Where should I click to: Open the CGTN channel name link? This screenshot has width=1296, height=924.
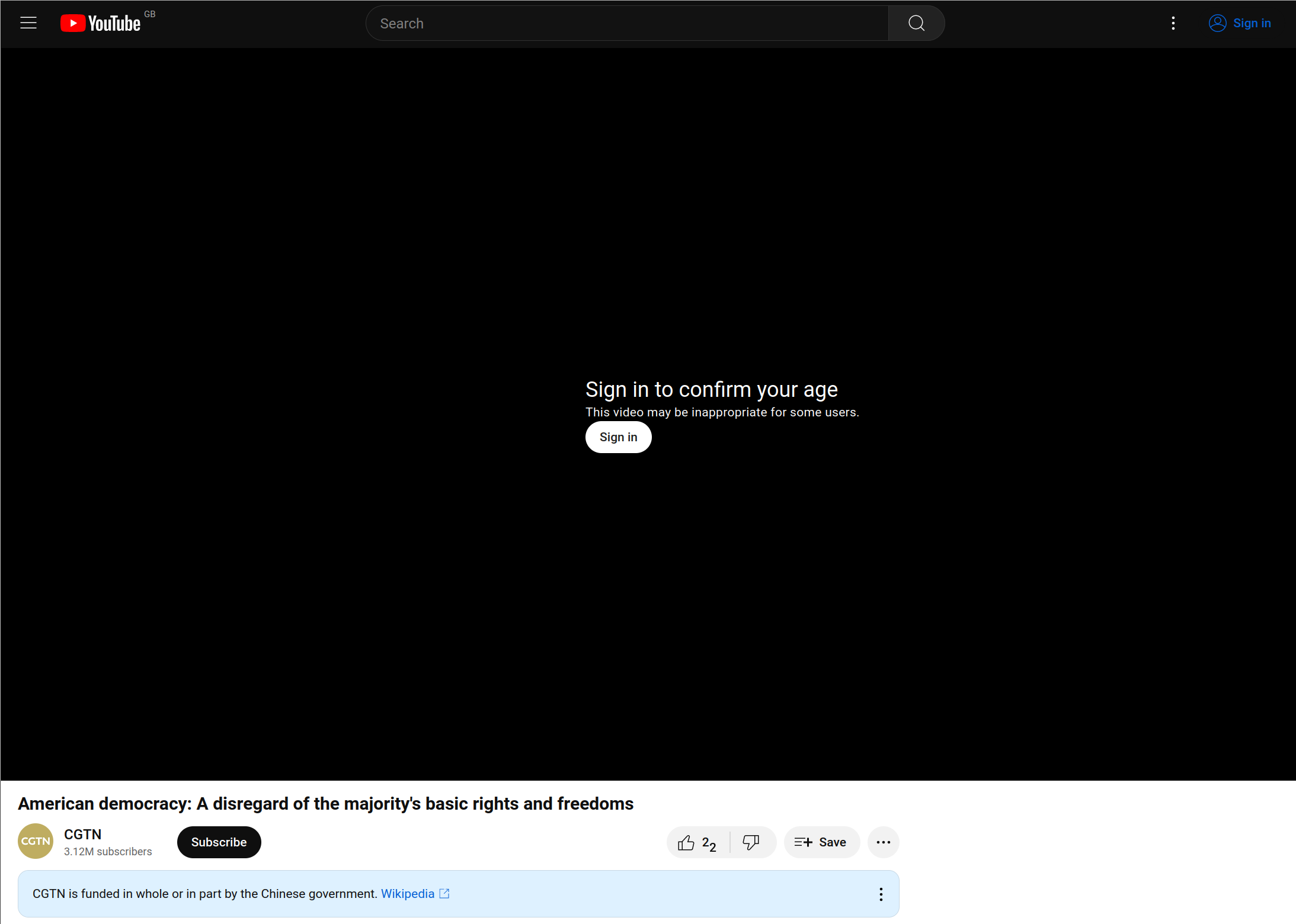82,834
